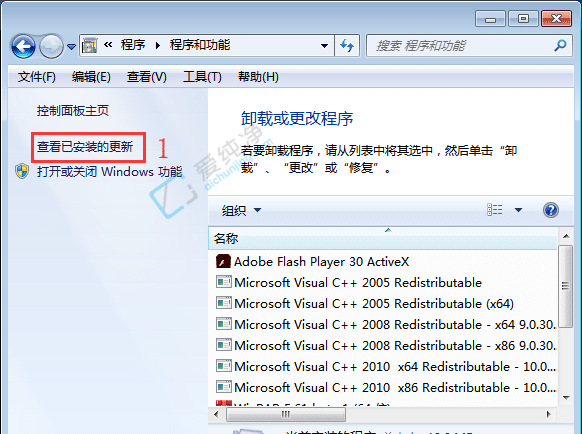The image size is (582, 434).
Task: Click the Control Panel icon in address bar
Action: point(89,46)
